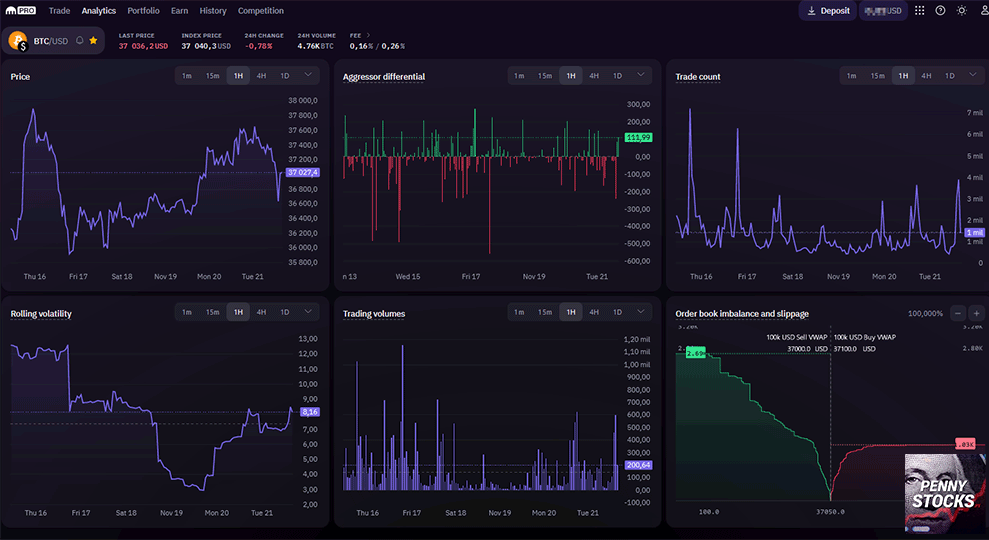Switch to the Portfolio tab

tap(143, 11)
